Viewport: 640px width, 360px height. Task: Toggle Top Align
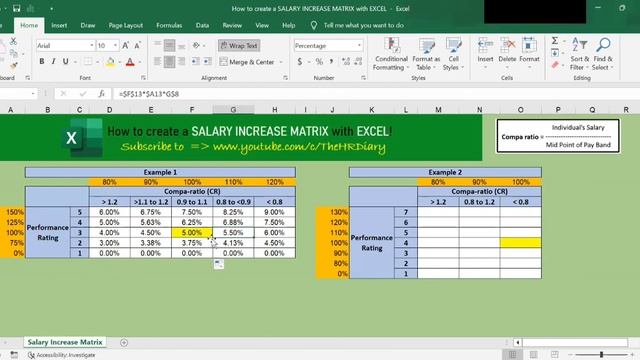click(157, 45)
